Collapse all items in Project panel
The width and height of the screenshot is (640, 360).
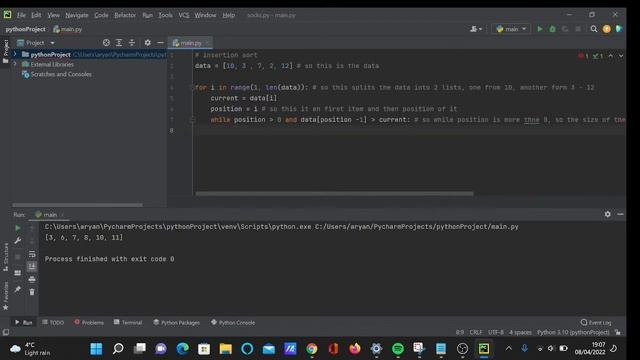pos(131,42)
